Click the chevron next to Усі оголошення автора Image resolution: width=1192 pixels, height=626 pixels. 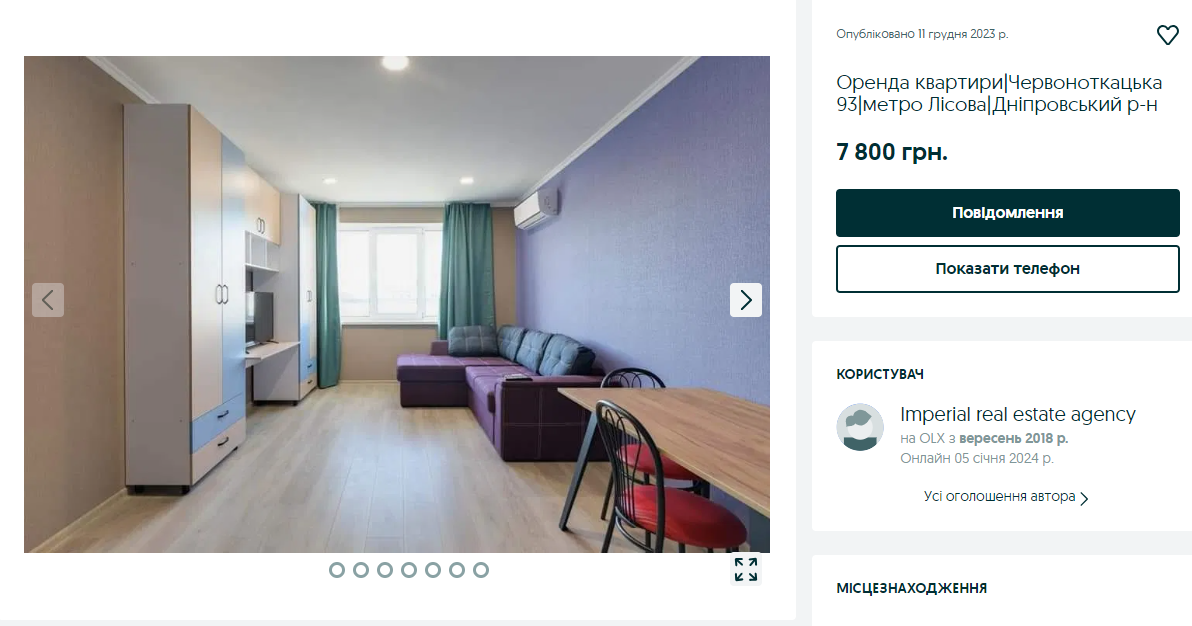click(1085, 499)
